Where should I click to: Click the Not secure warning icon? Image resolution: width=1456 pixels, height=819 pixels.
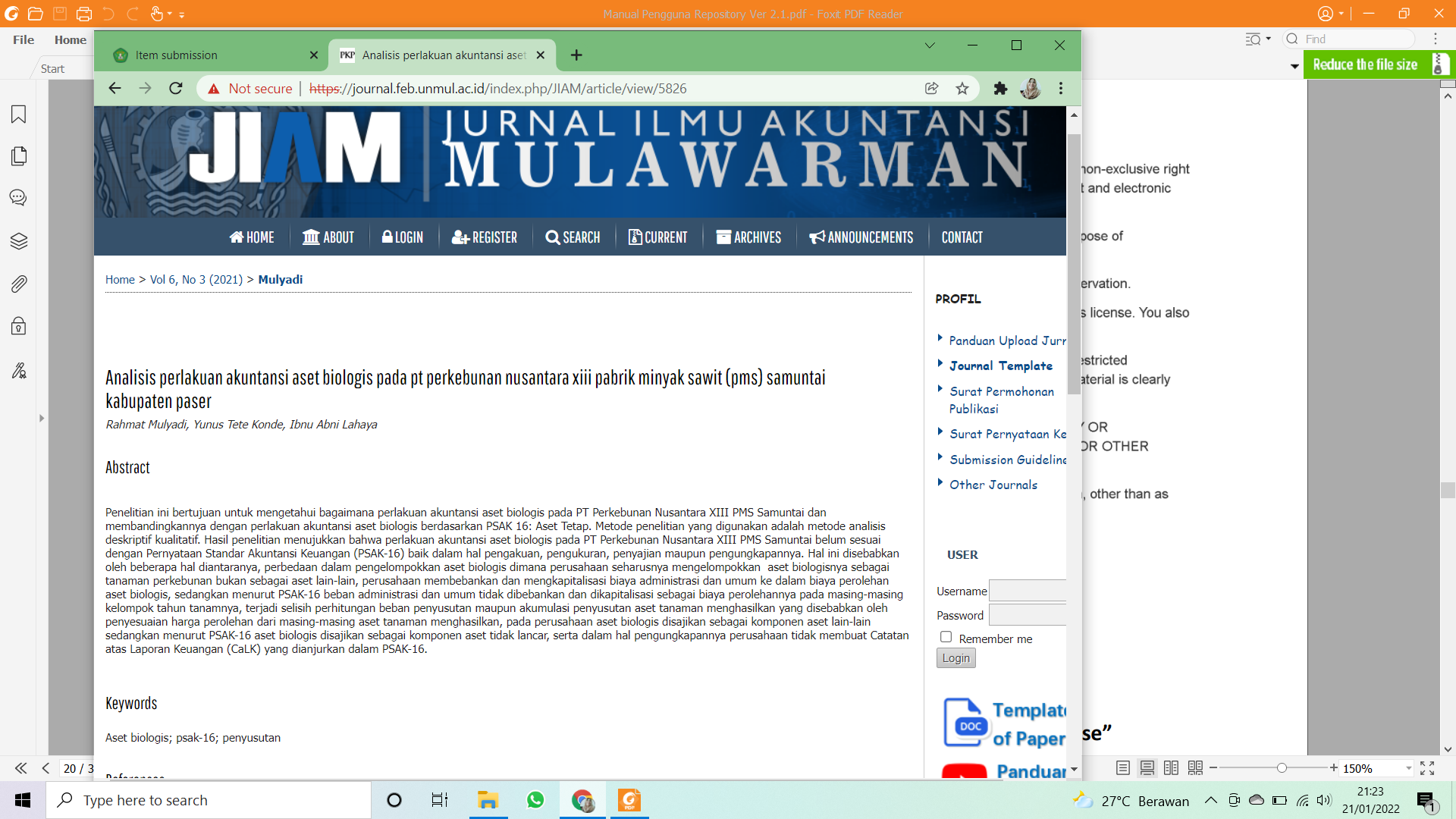pos(214,89)
